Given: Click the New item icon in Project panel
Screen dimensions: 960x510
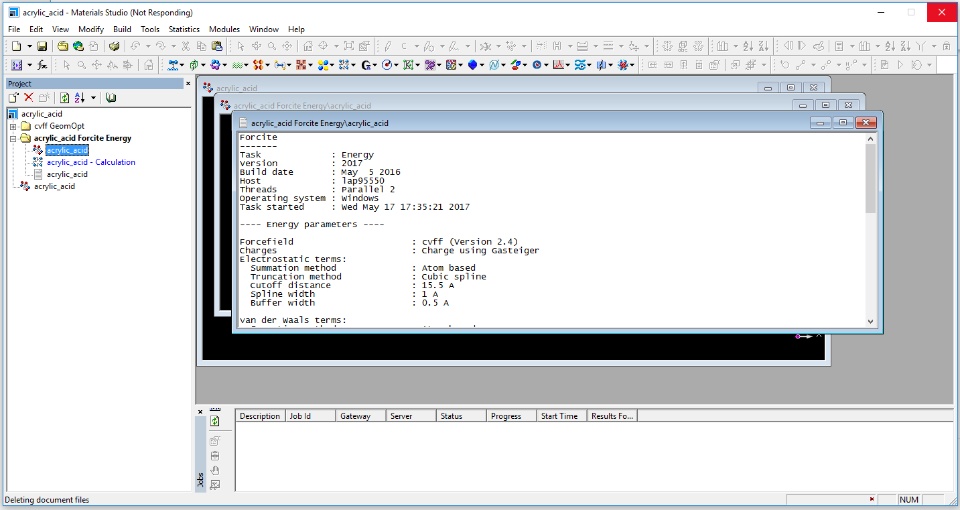Looking at the screenshot, I should pos(13,98).
